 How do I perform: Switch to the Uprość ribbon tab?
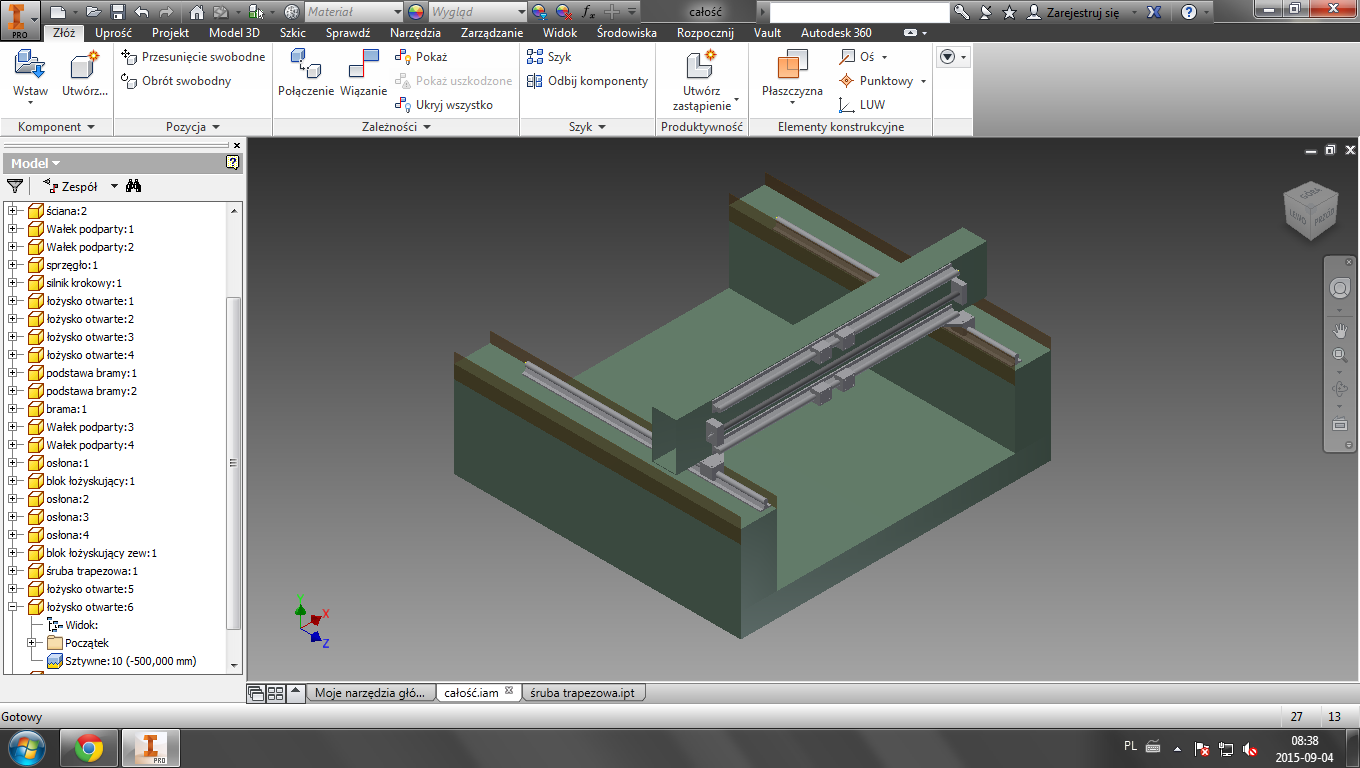(x=113, y=33)
